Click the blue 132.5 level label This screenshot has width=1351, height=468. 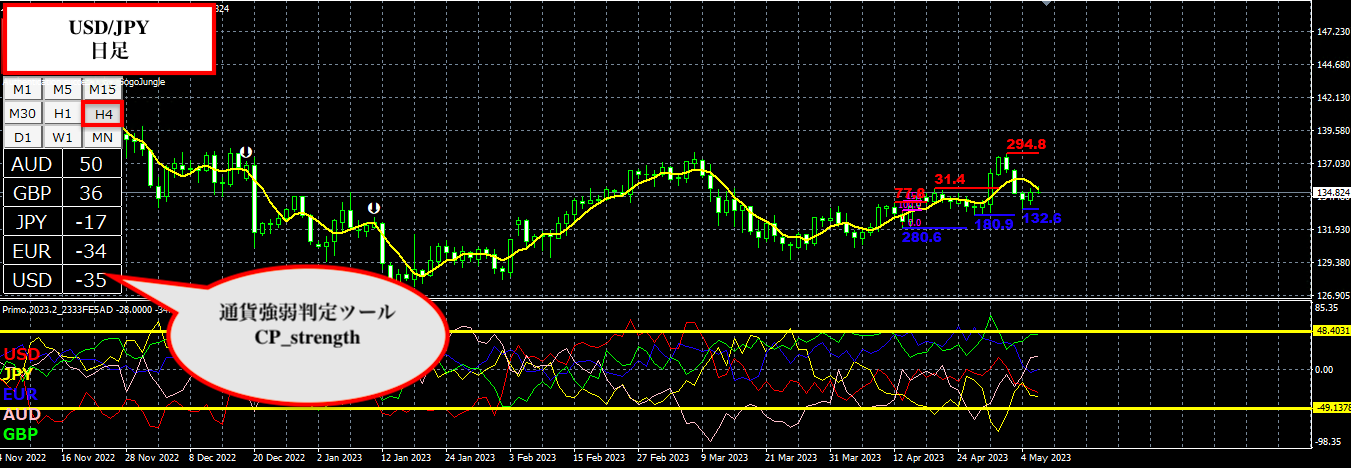point(1041,218)
